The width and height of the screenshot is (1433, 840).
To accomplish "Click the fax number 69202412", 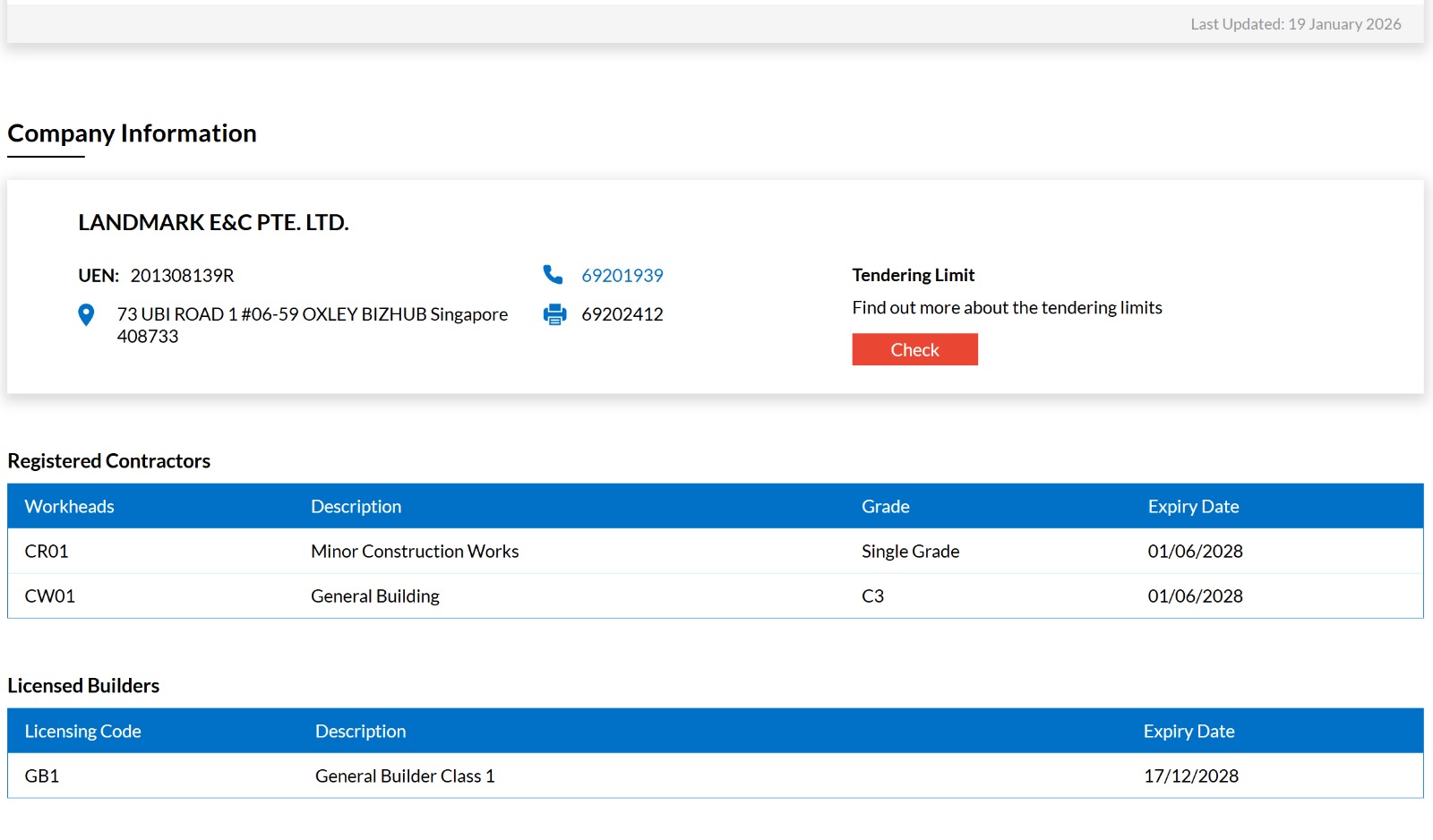I will coord(622,315).
